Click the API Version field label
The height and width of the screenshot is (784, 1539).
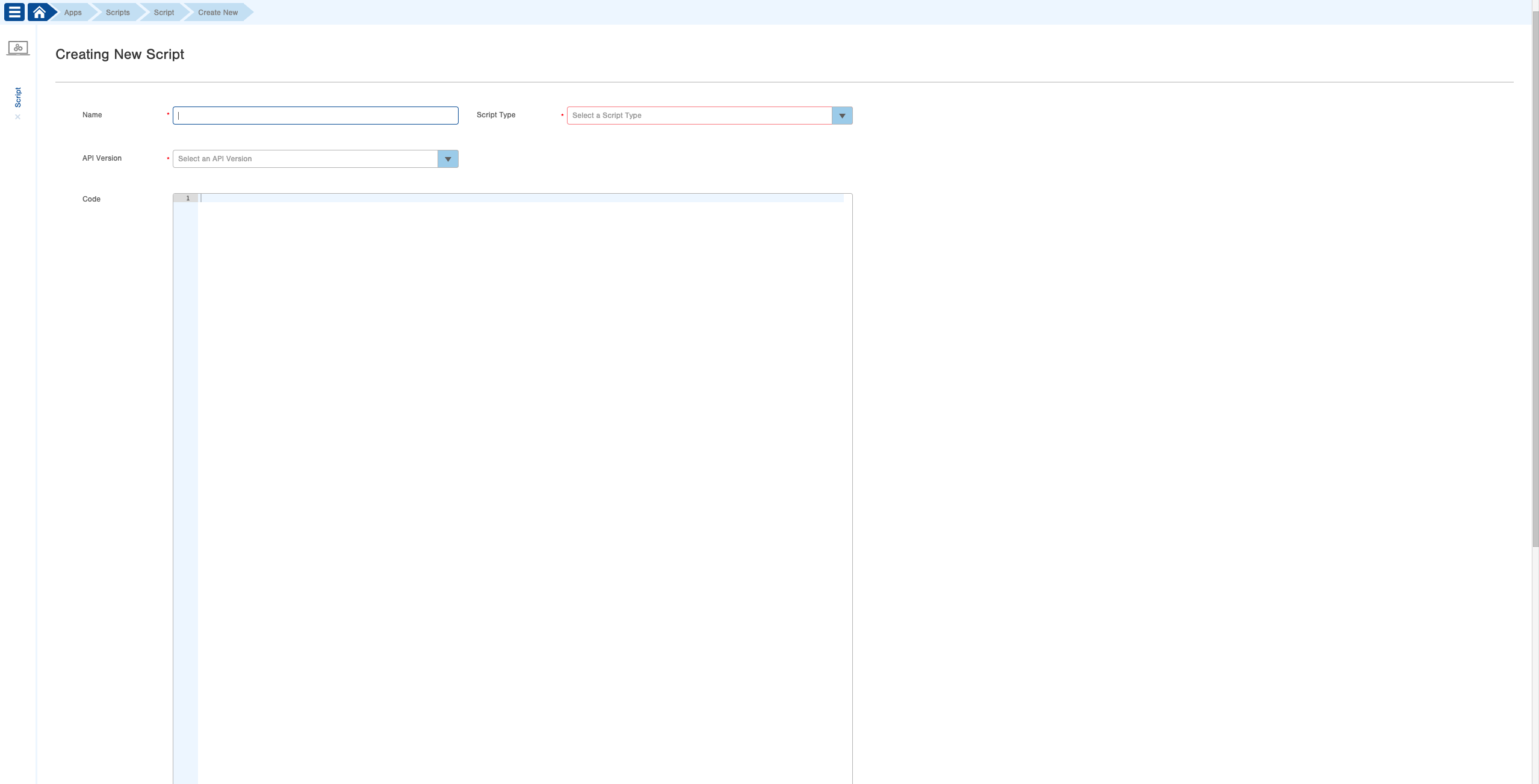102,158
